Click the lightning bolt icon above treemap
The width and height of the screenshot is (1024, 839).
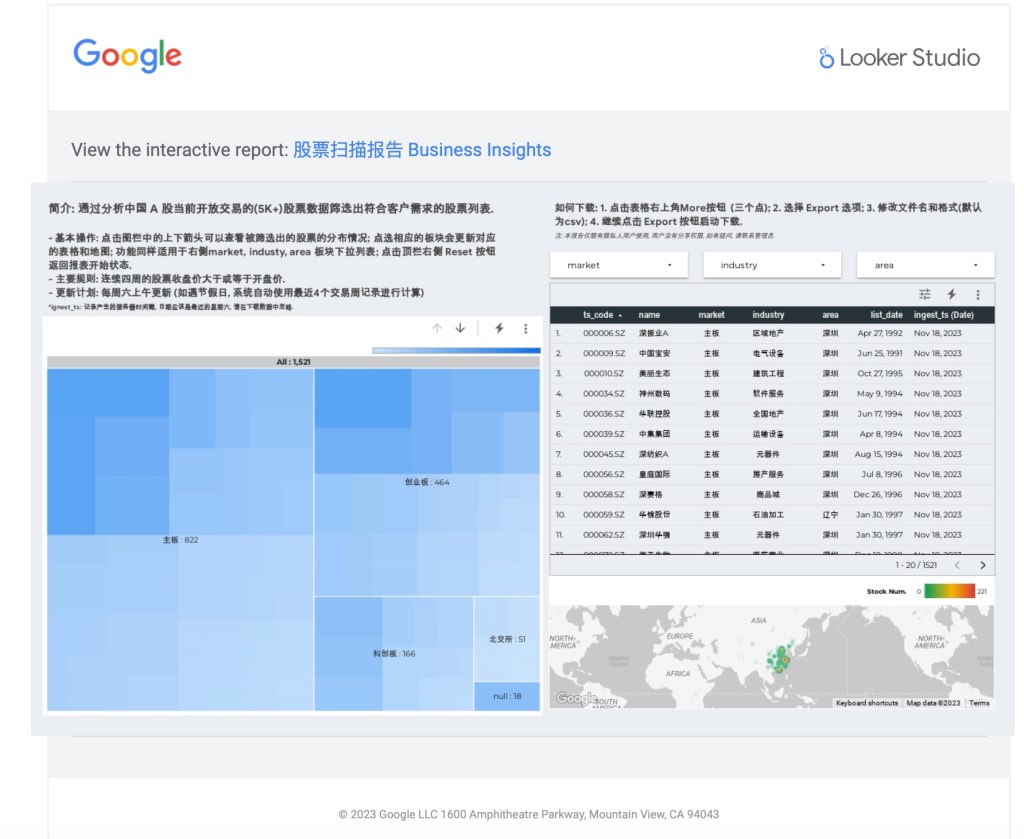point(500,328)
